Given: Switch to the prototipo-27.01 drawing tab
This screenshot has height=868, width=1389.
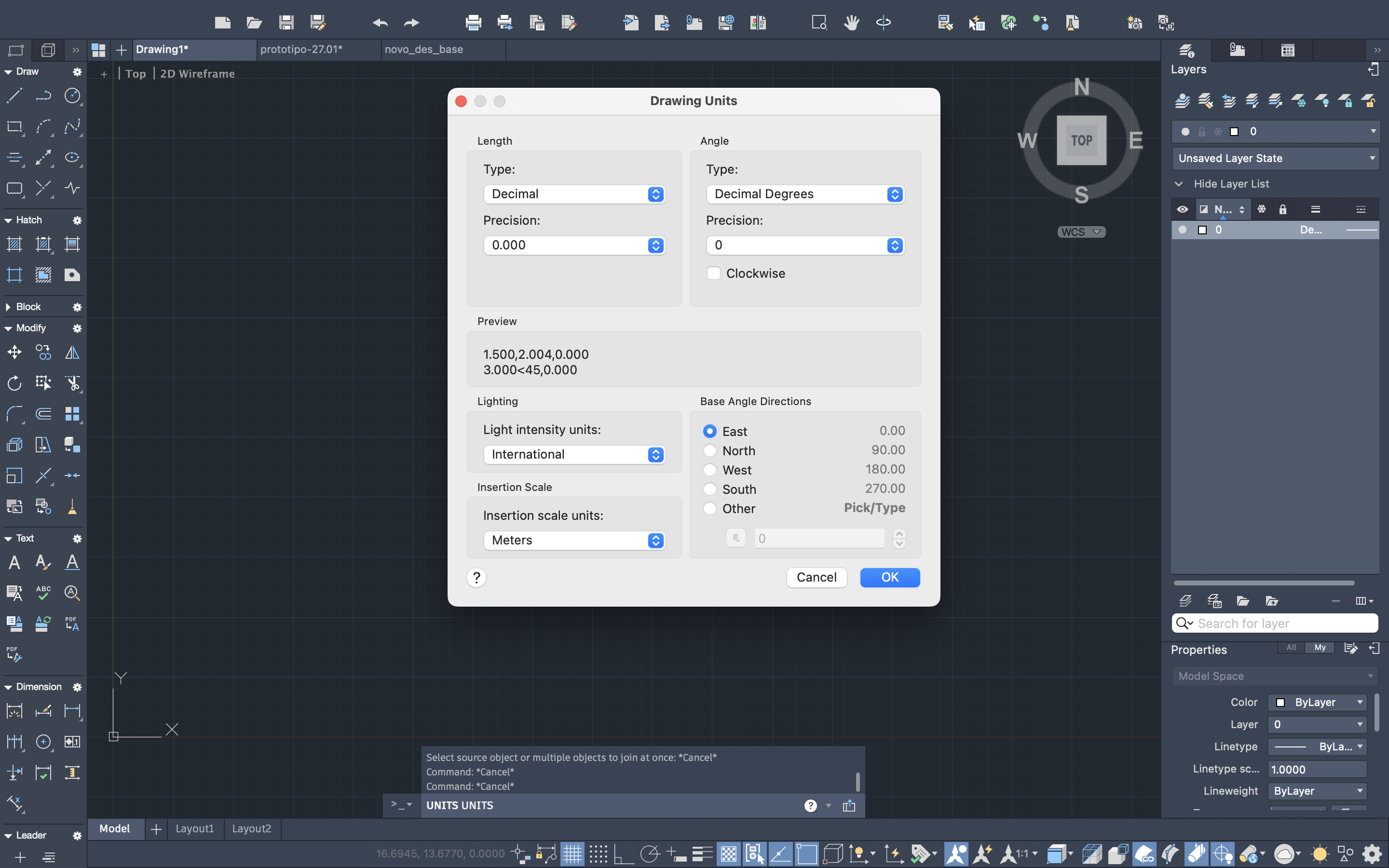Looking at the screenshot, I should (301, 49).
